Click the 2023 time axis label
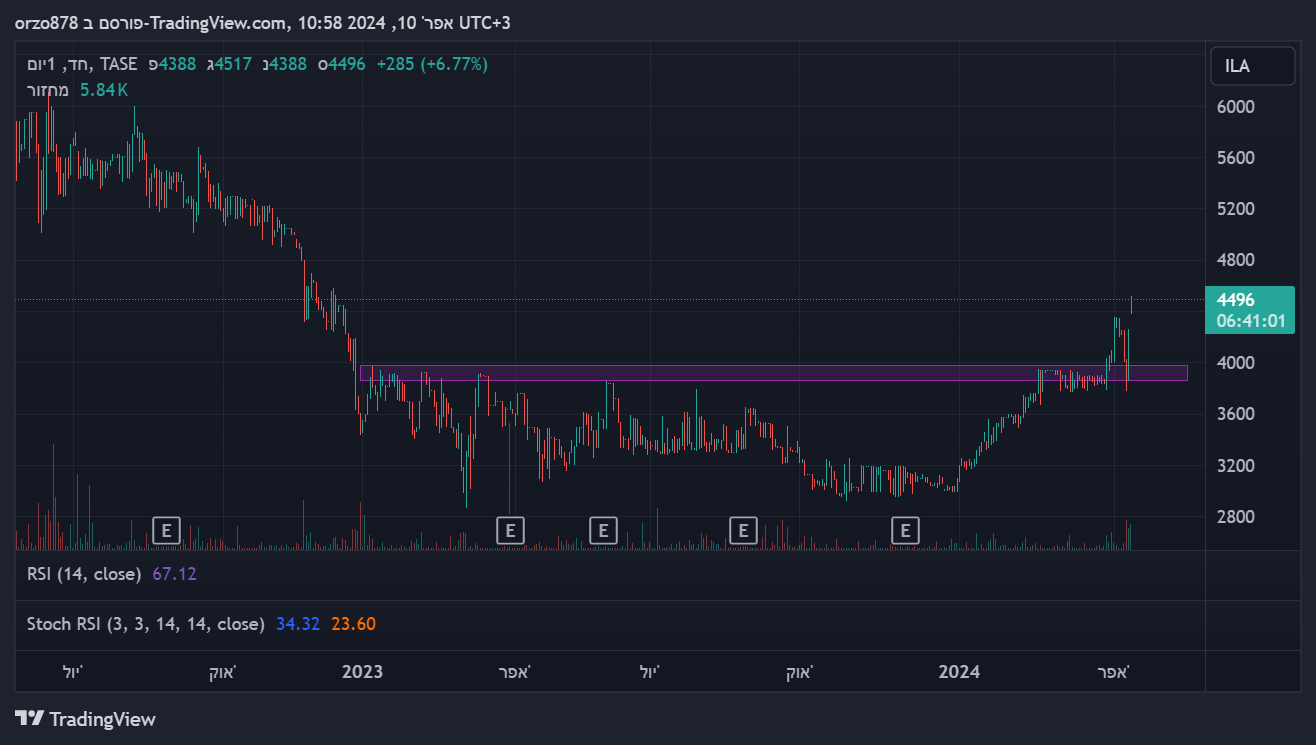Image resolution: width=1316 pixels, height=745 pixels. (362, 672)
